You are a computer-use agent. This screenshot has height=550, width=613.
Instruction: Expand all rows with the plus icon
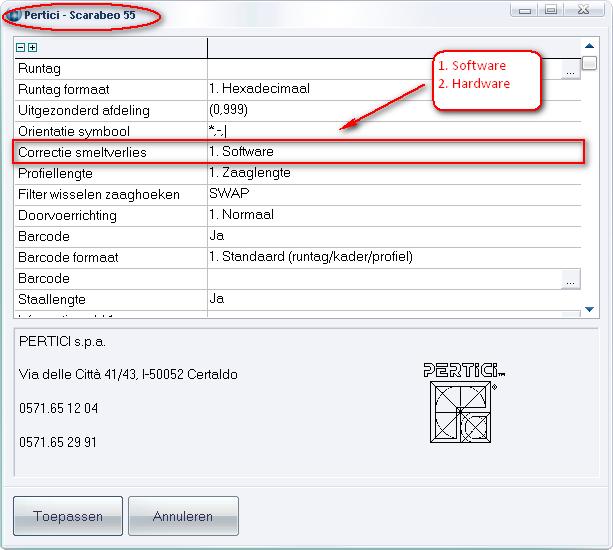[33, 48]
